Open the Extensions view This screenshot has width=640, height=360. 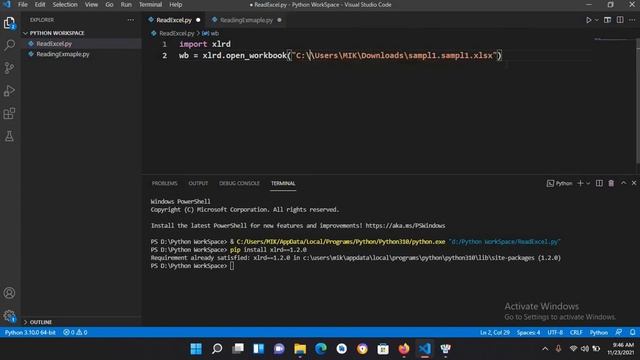[9, 113]
